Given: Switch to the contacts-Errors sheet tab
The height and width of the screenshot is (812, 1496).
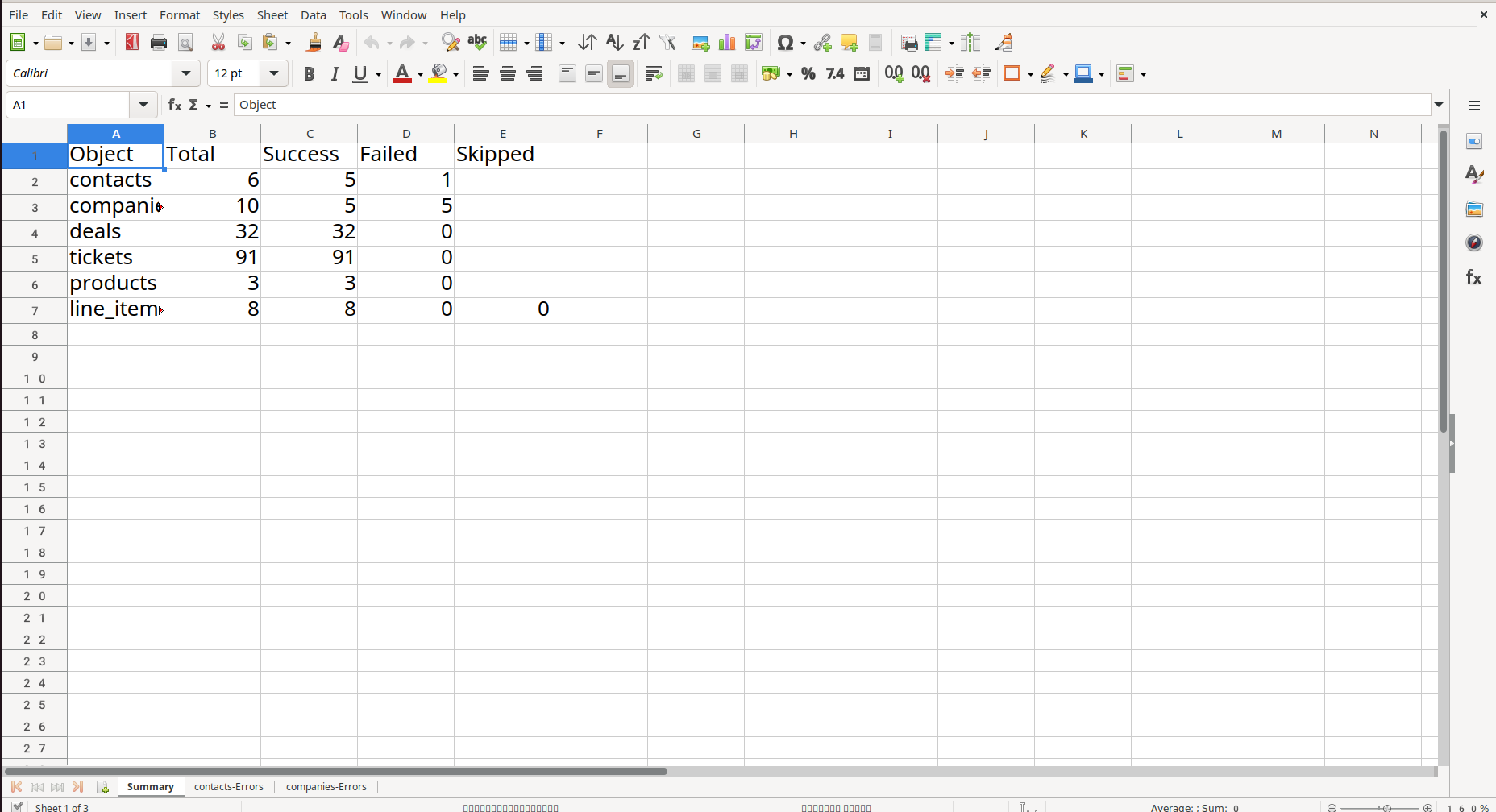Looking at the screenshot, I should (229, 787).
